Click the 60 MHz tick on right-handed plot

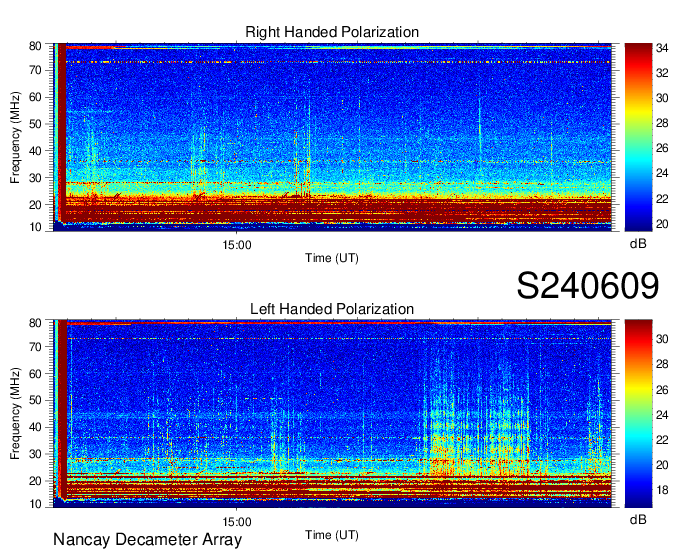[x=35, y=97]
